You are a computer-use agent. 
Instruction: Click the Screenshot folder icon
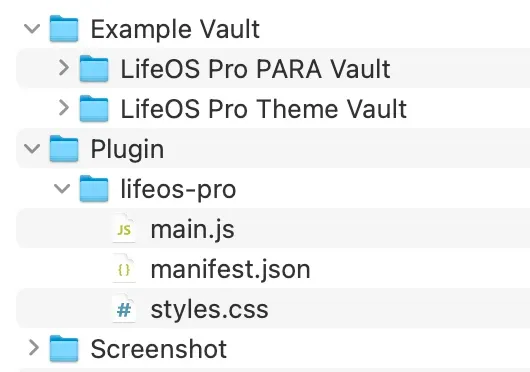(64, 348)
